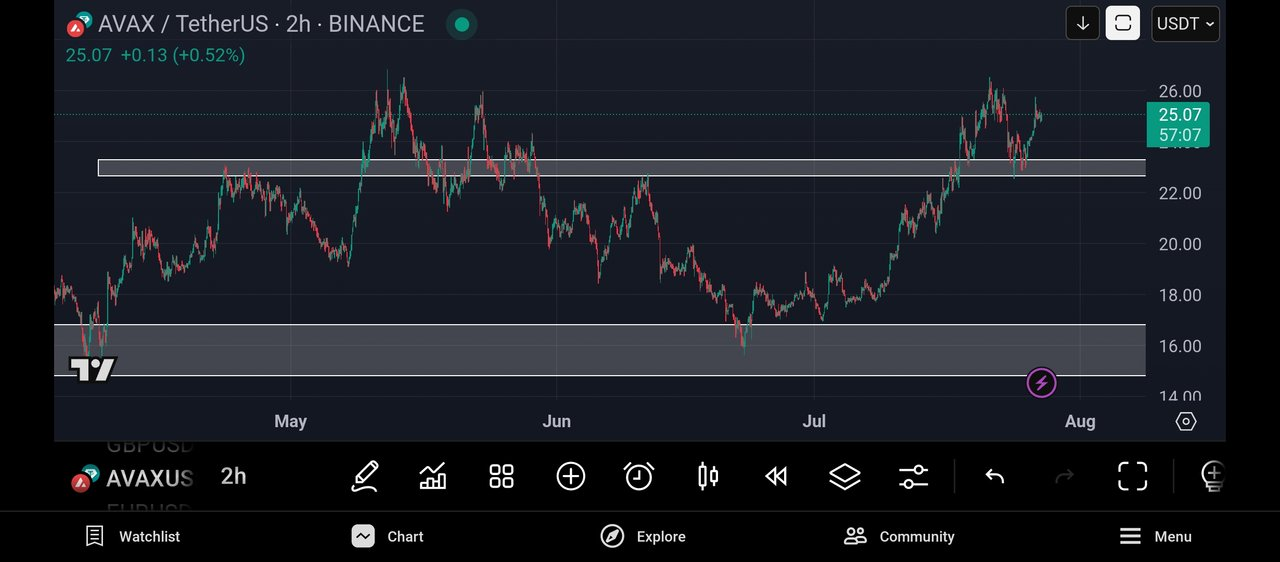Tap the Jul label on time axis

coord(814,421)
